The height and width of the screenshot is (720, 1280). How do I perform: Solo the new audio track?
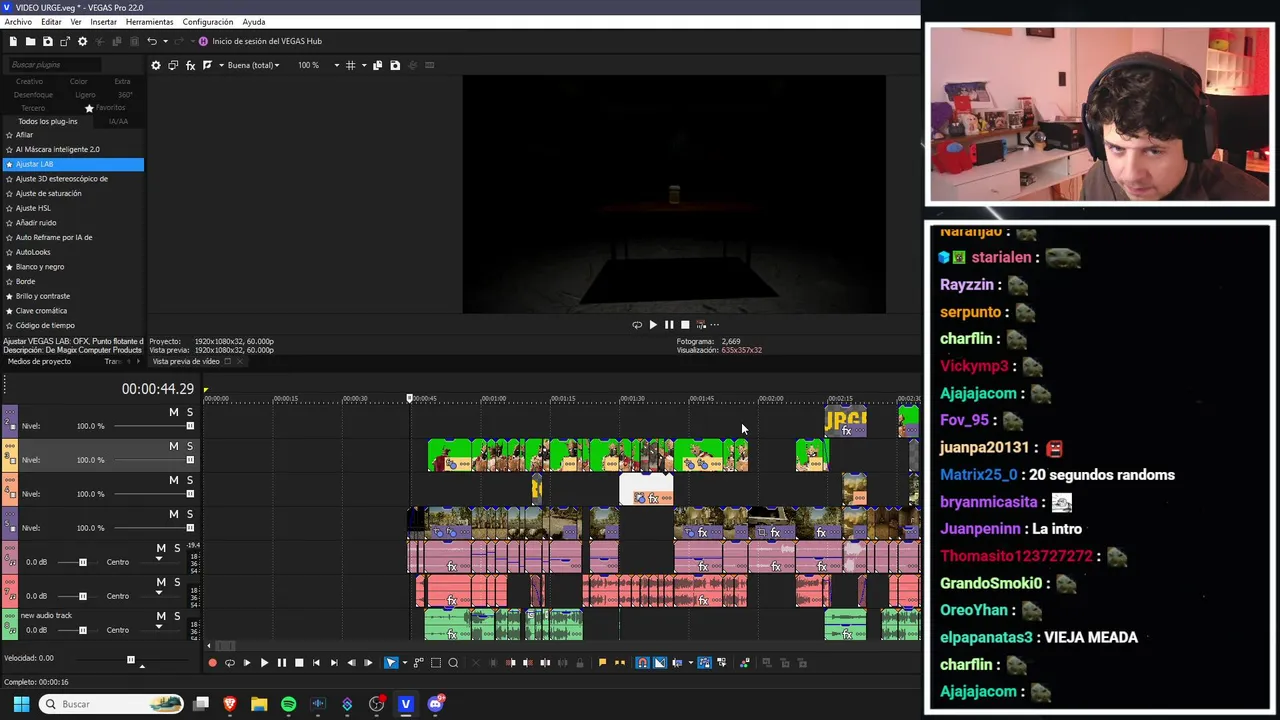pyautogui.click(x=177, y=616)
